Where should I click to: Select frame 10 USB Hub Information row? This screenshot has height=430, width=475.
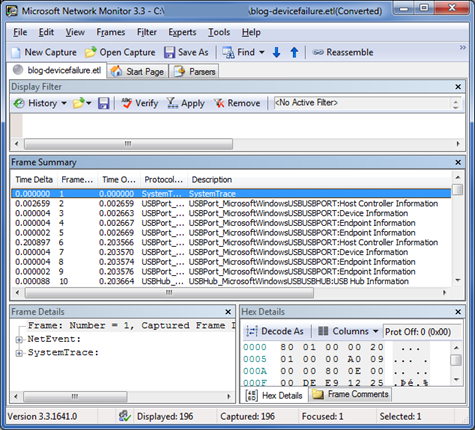coord(231,281)
